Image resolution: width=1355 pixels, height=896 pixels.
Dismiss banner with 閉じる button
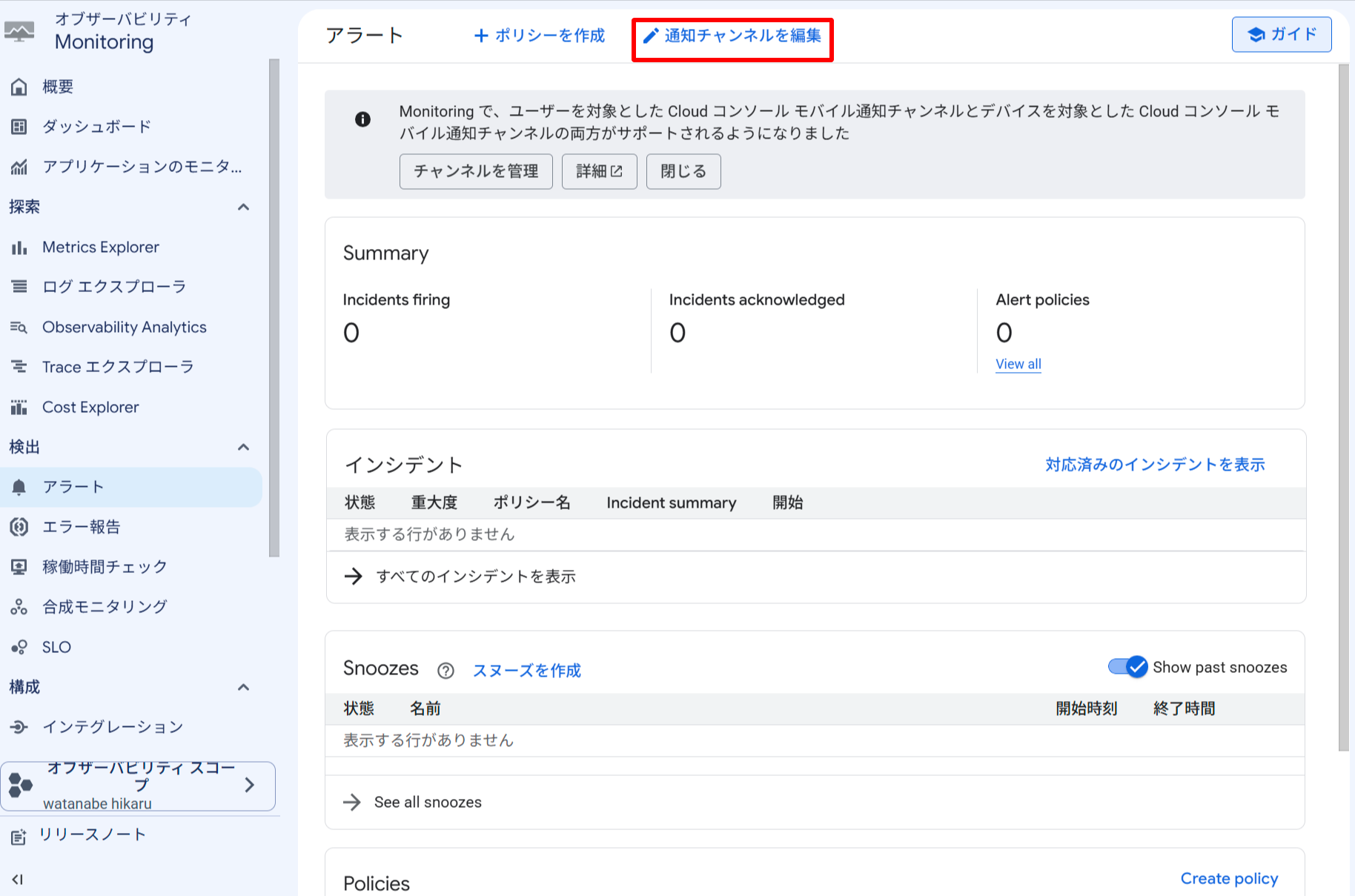(x=683, y=171)
